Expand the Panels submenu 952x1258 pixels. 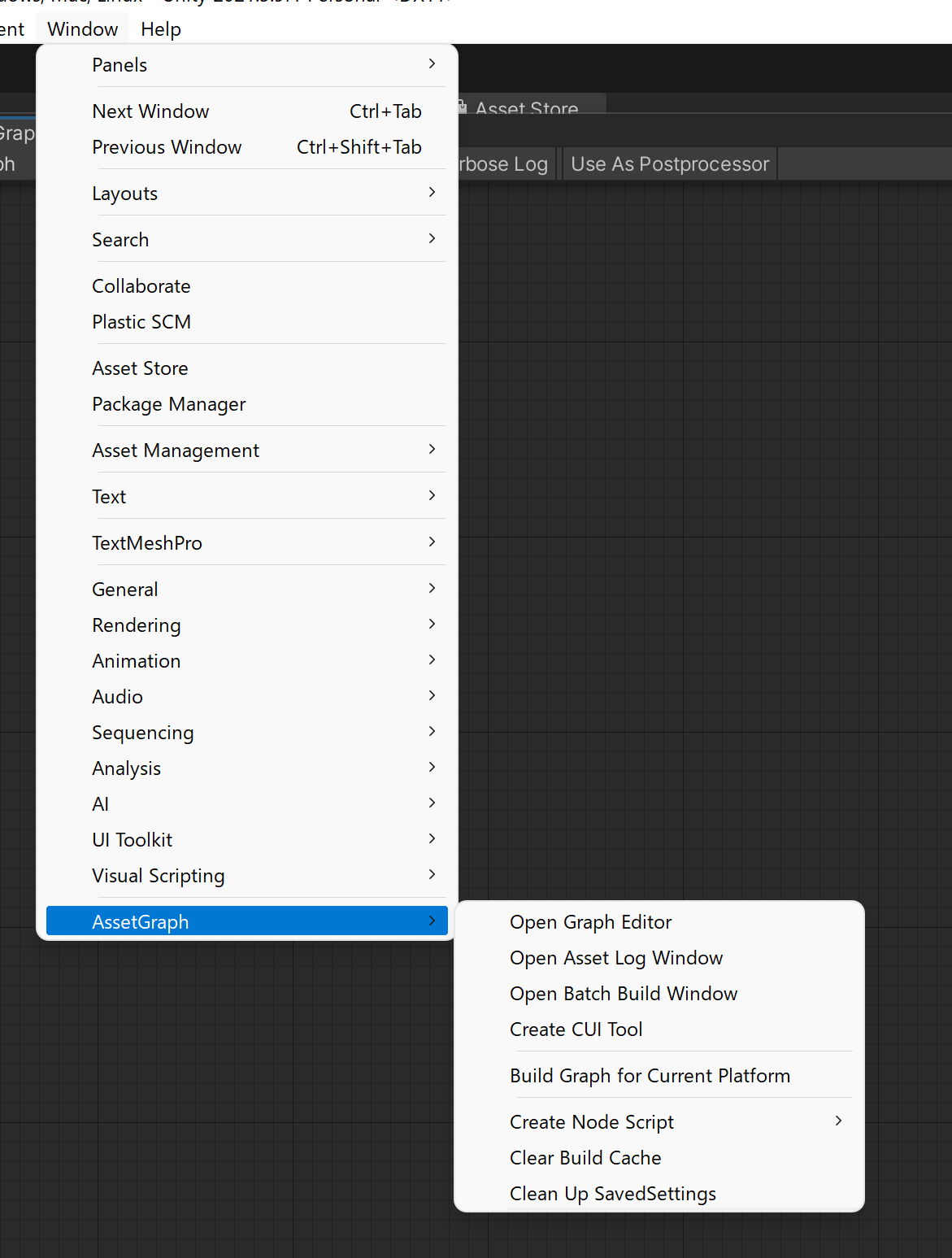click(247, 65)
